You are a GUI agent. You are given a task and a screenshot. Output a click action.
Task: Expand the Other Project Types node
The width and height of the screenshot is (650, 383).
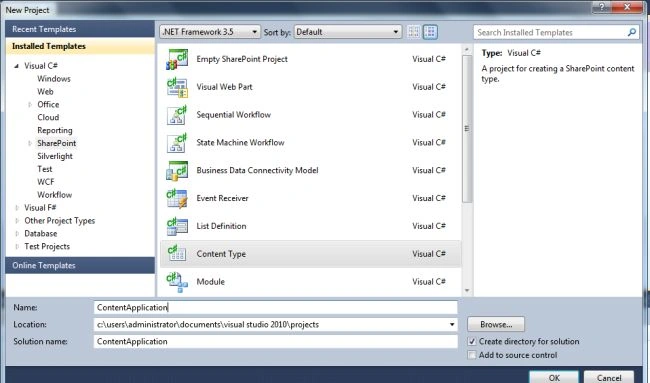coord(17,221)
